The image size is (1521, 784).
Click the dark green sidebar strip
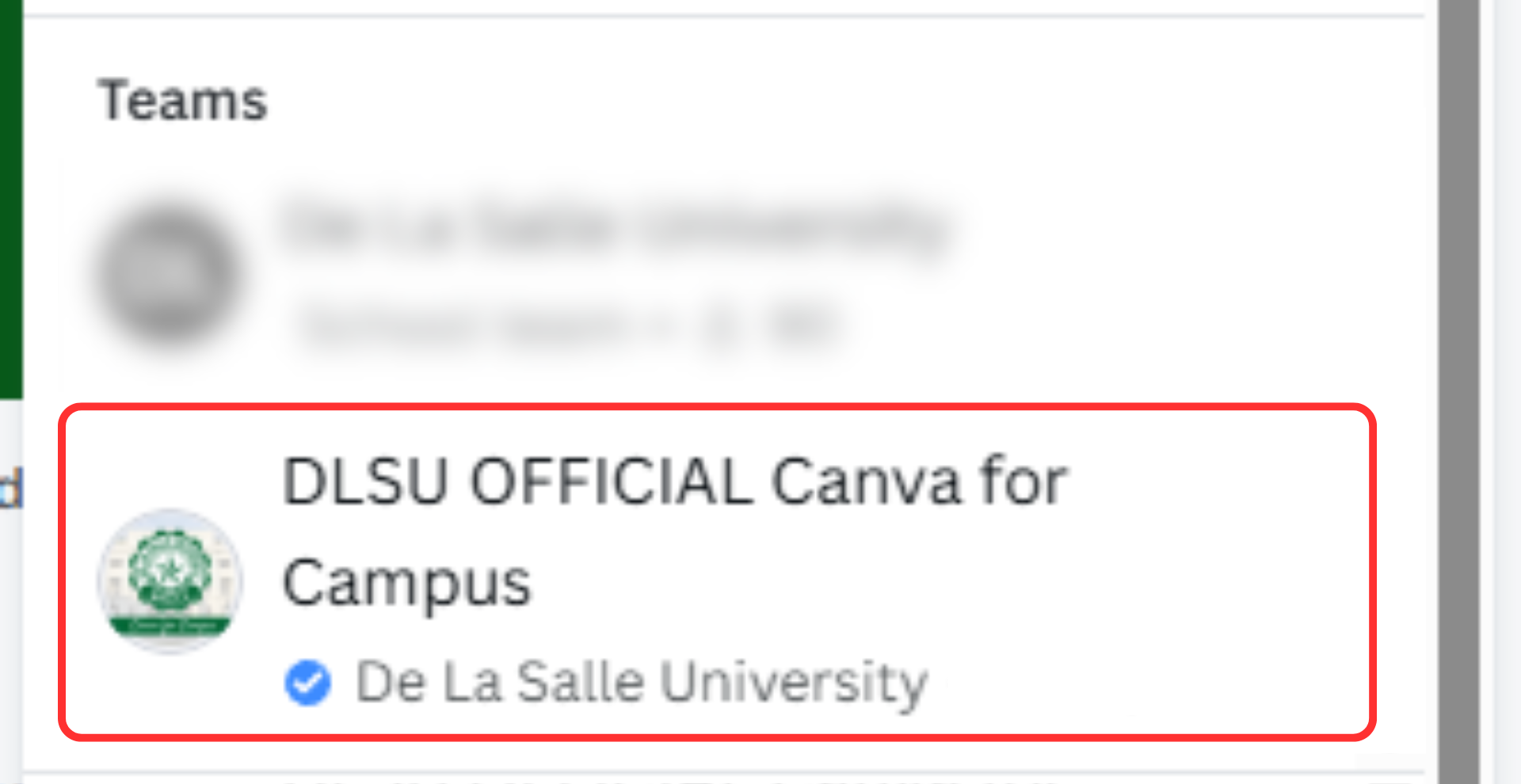11,198
